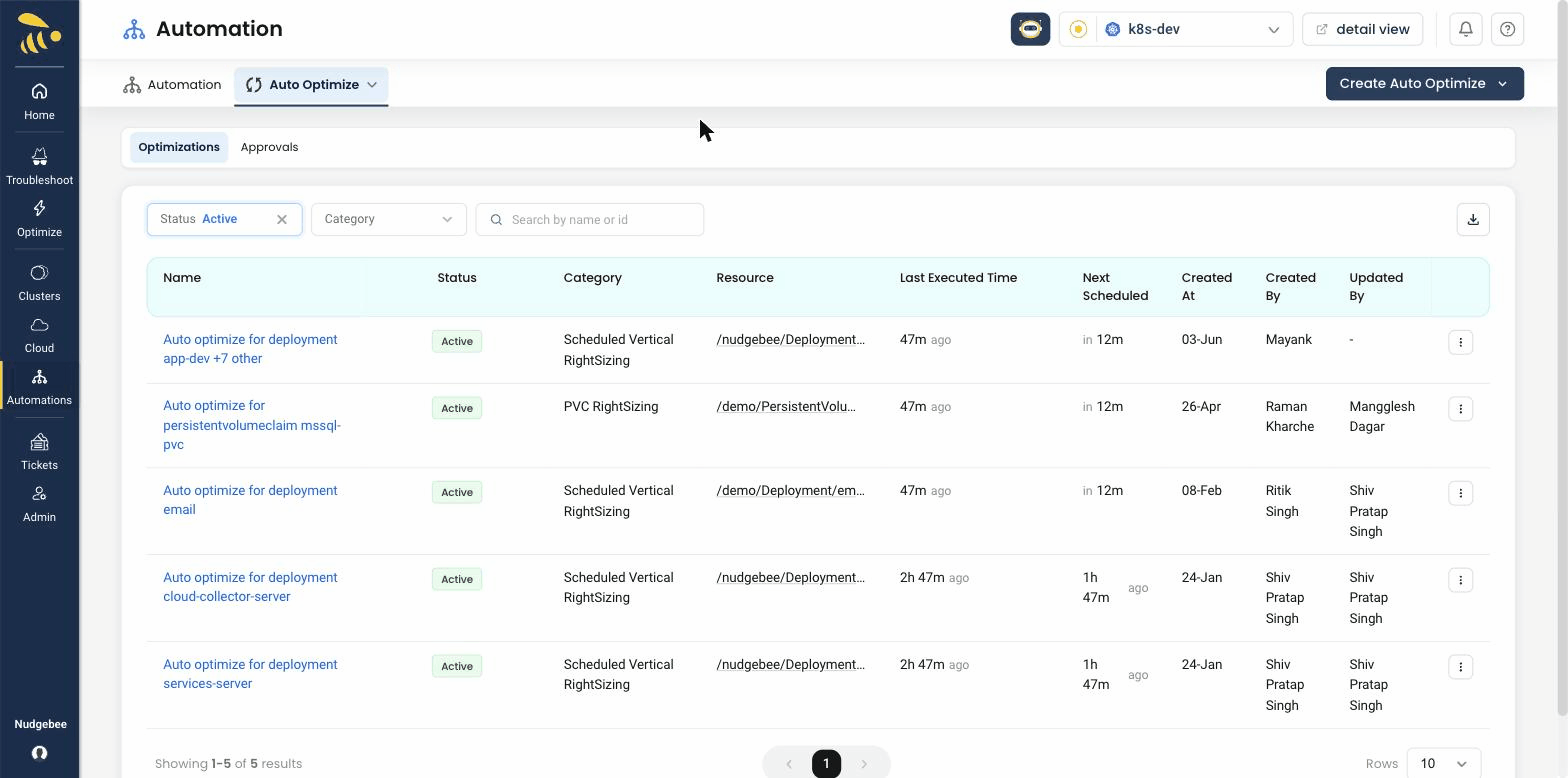Open actions menu for deployment email row
Viewport: 1568px width, 778px height.
coord(1460,493)
